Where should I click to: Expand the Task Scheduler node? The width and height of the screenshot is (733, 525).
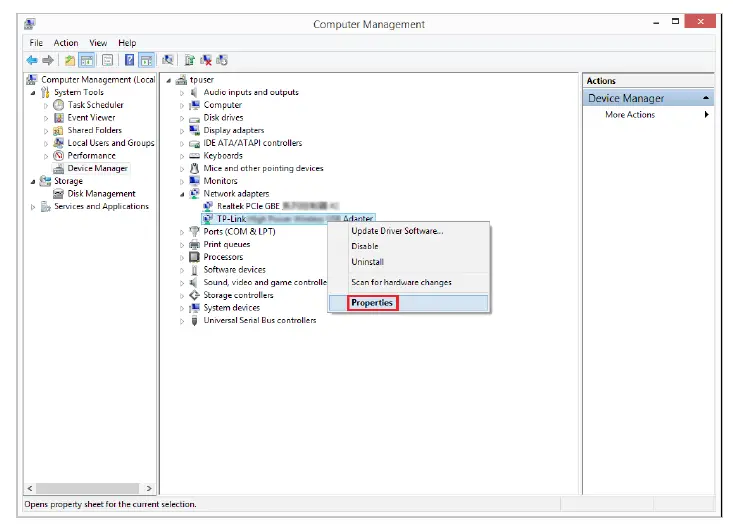(x=46, y=106)
